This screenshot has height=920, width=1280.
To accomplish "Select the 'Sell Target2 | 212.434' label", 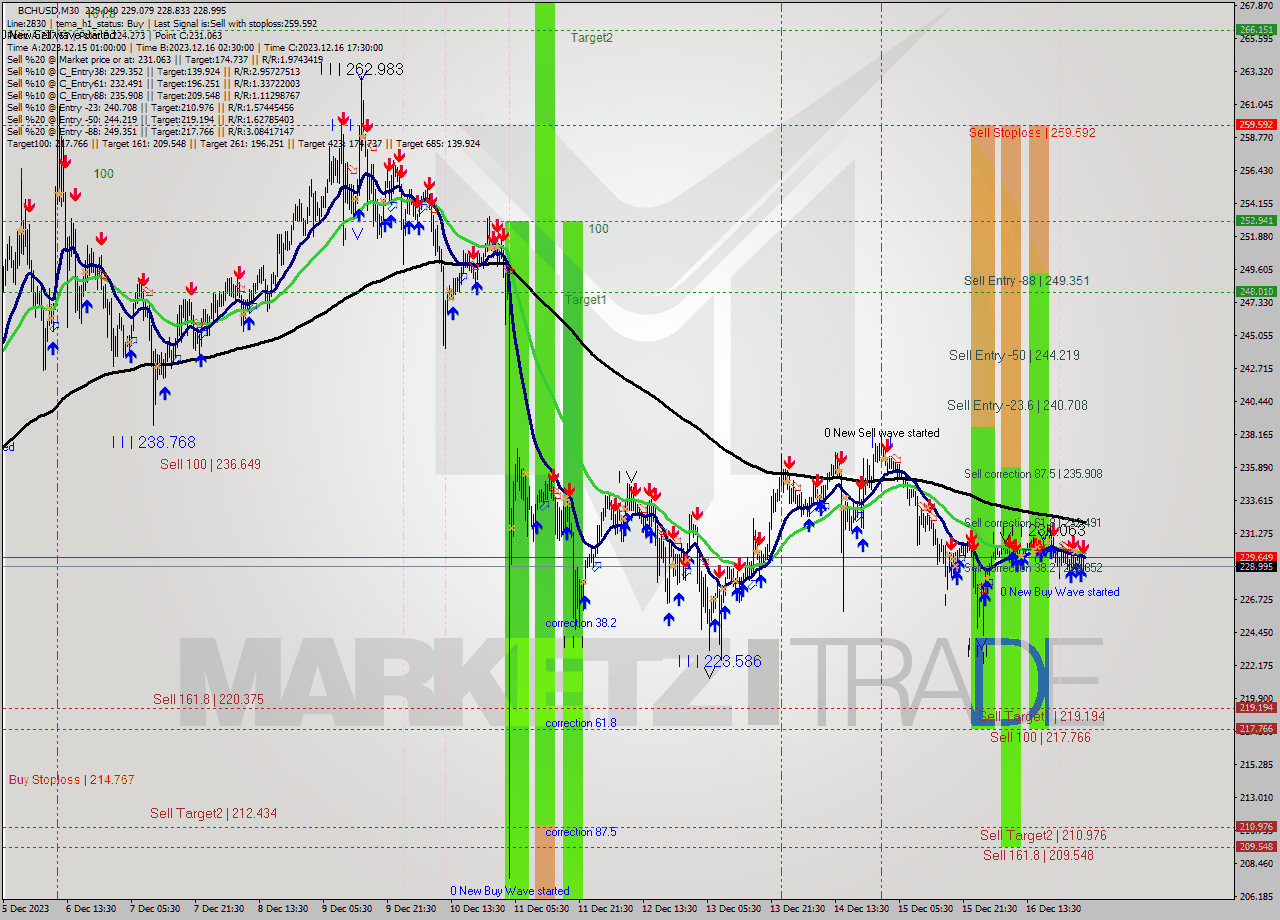I will 213,813.
